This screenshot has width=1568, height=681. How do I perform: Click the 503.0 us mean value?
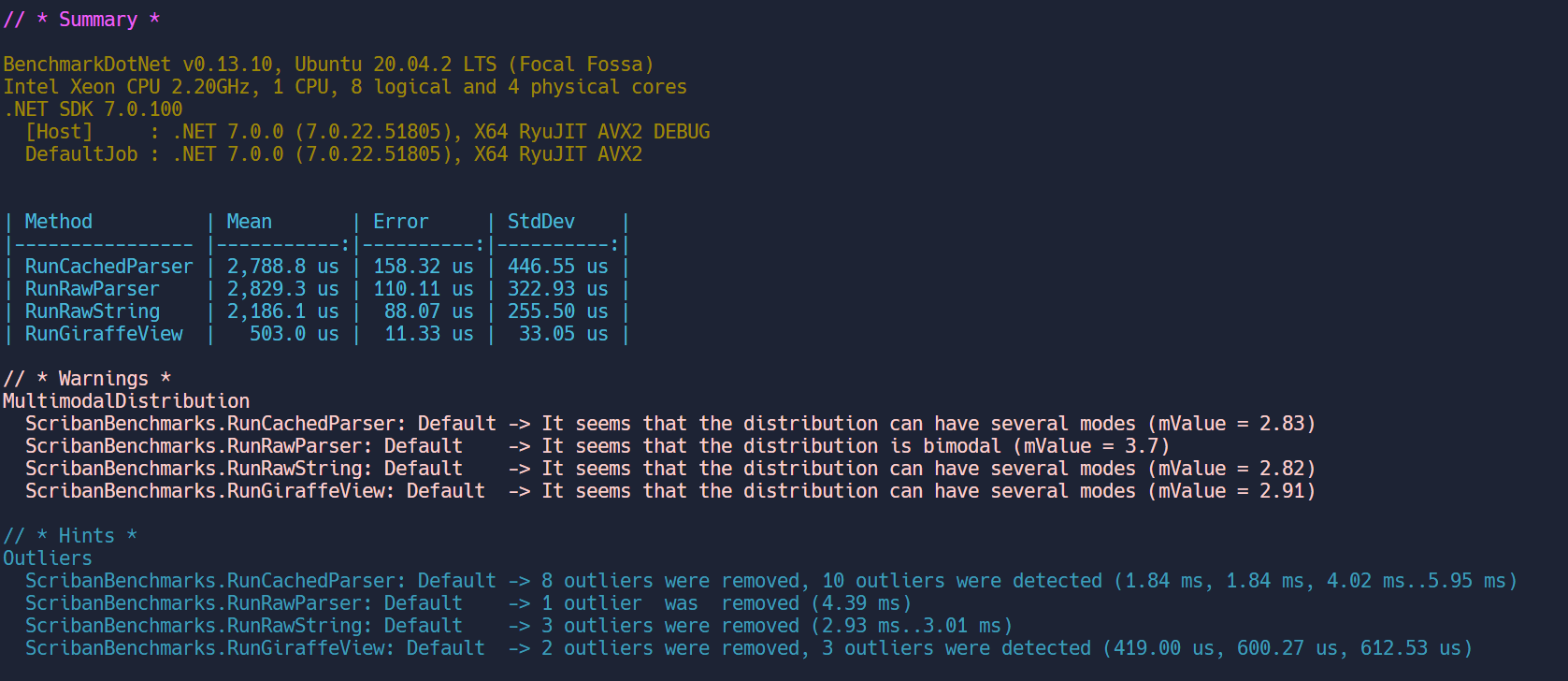coord(294,334)
